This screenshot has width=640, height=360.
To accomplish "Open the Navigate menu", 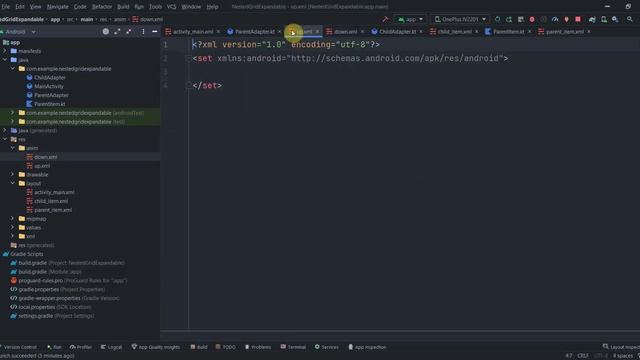I will (x=58, y=7).
